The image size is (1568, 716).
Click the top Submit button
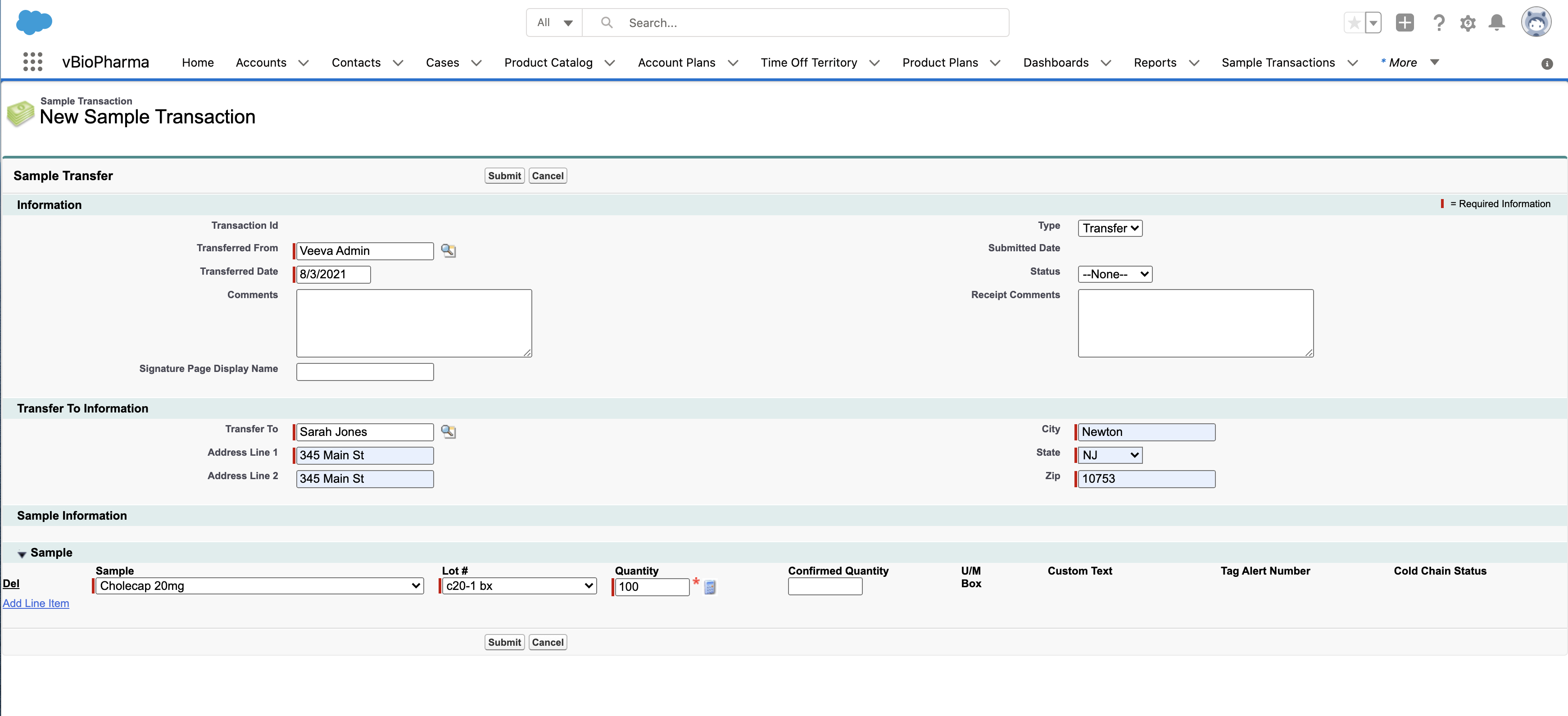504,176
